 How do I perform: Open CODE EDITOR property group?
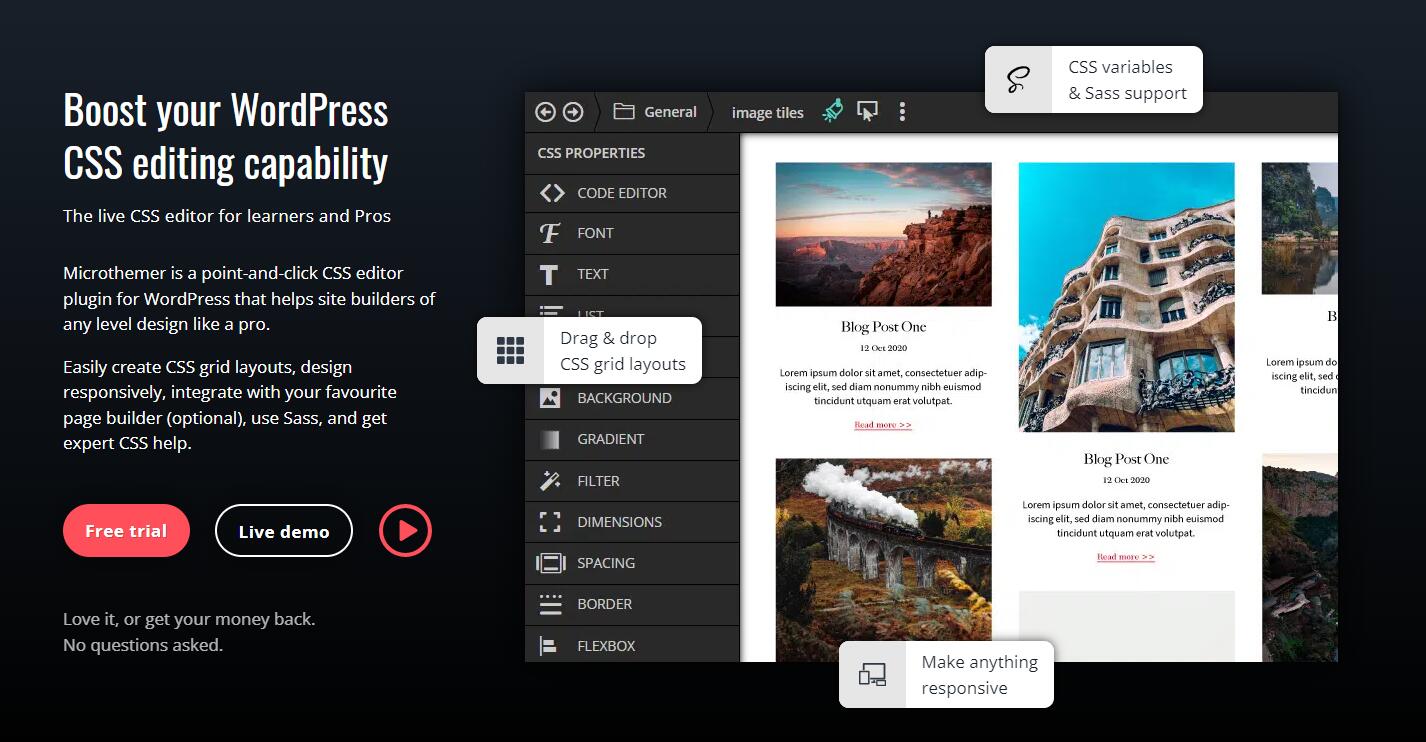click(x=632, y=193)
